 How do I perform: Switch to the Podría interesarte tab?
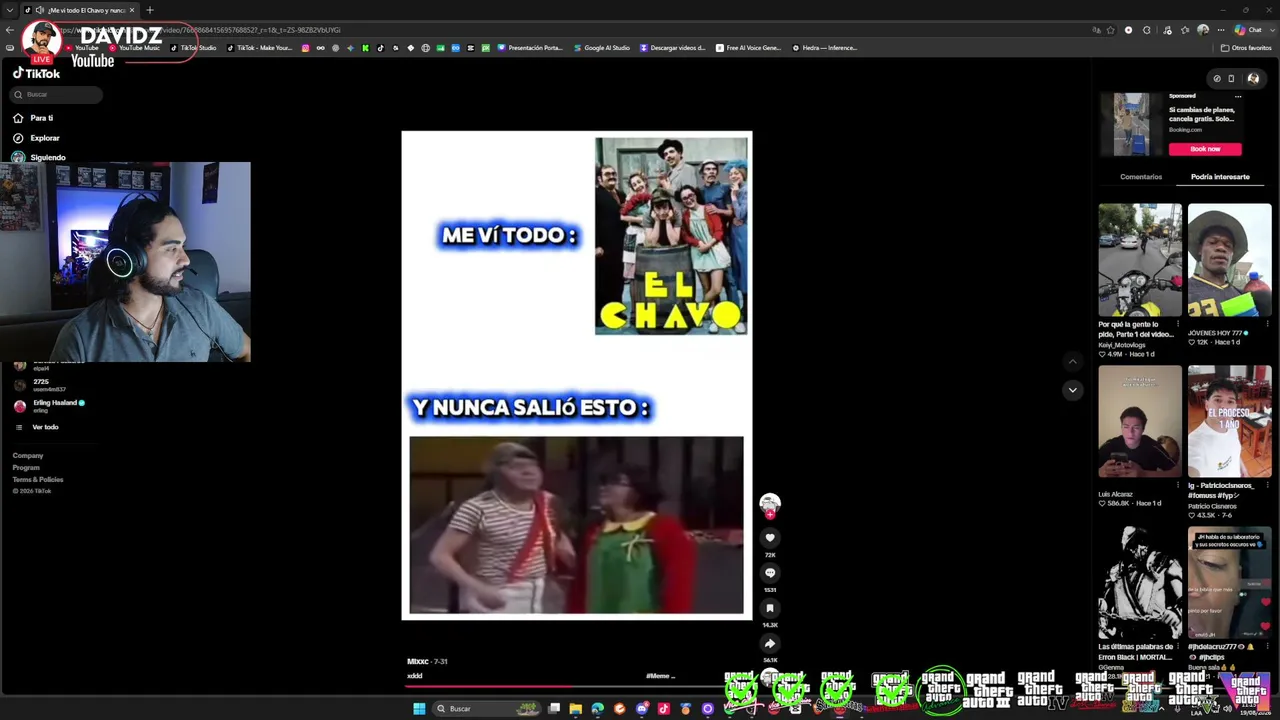1220,177
